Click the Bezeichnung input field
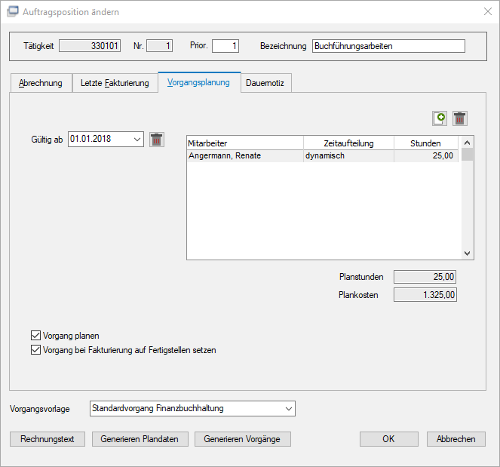The height and width of the screenshot is (467, 500). pos(388,46)
